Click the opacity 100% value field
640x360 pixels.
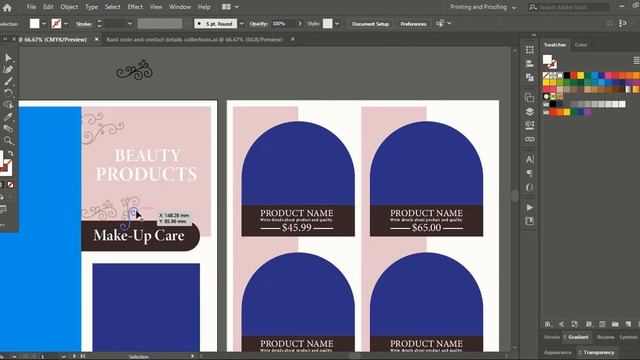[x=283, y=24]
